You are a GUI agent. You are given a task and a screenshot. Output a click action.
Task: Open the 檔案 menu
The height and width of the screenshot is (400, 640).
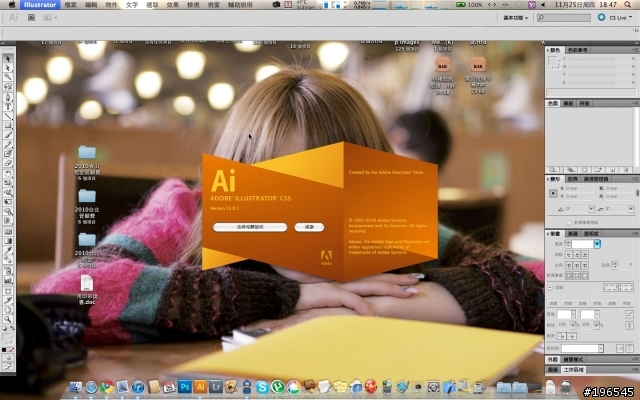(x=70, y=5)
